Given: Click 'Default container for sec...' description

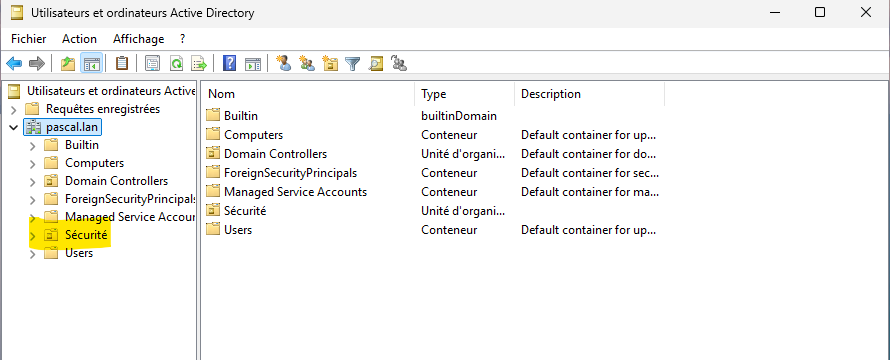Looking at the screenshot, I should point(590,173).
